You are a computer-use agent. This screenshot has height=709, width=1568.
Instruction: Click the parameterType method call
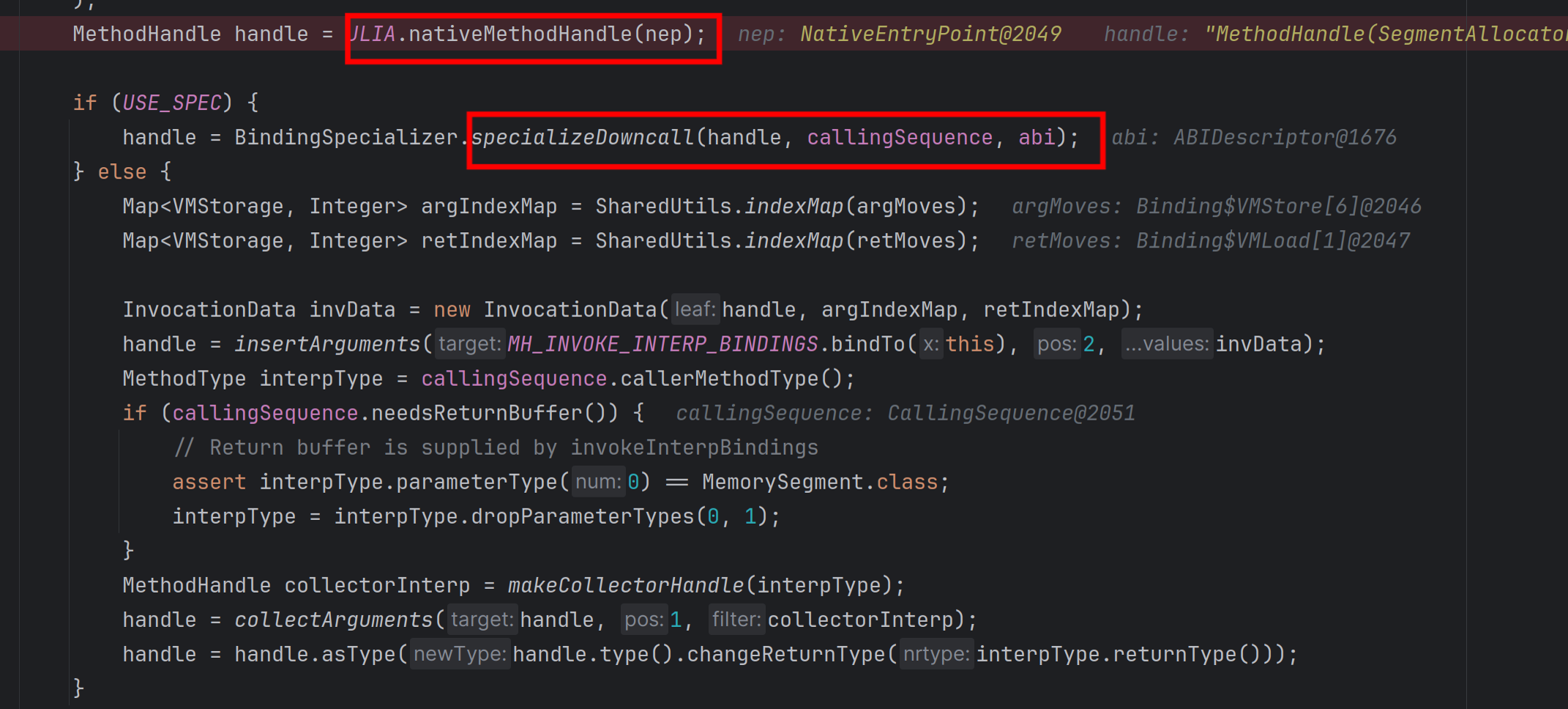(x=477, y=481)
